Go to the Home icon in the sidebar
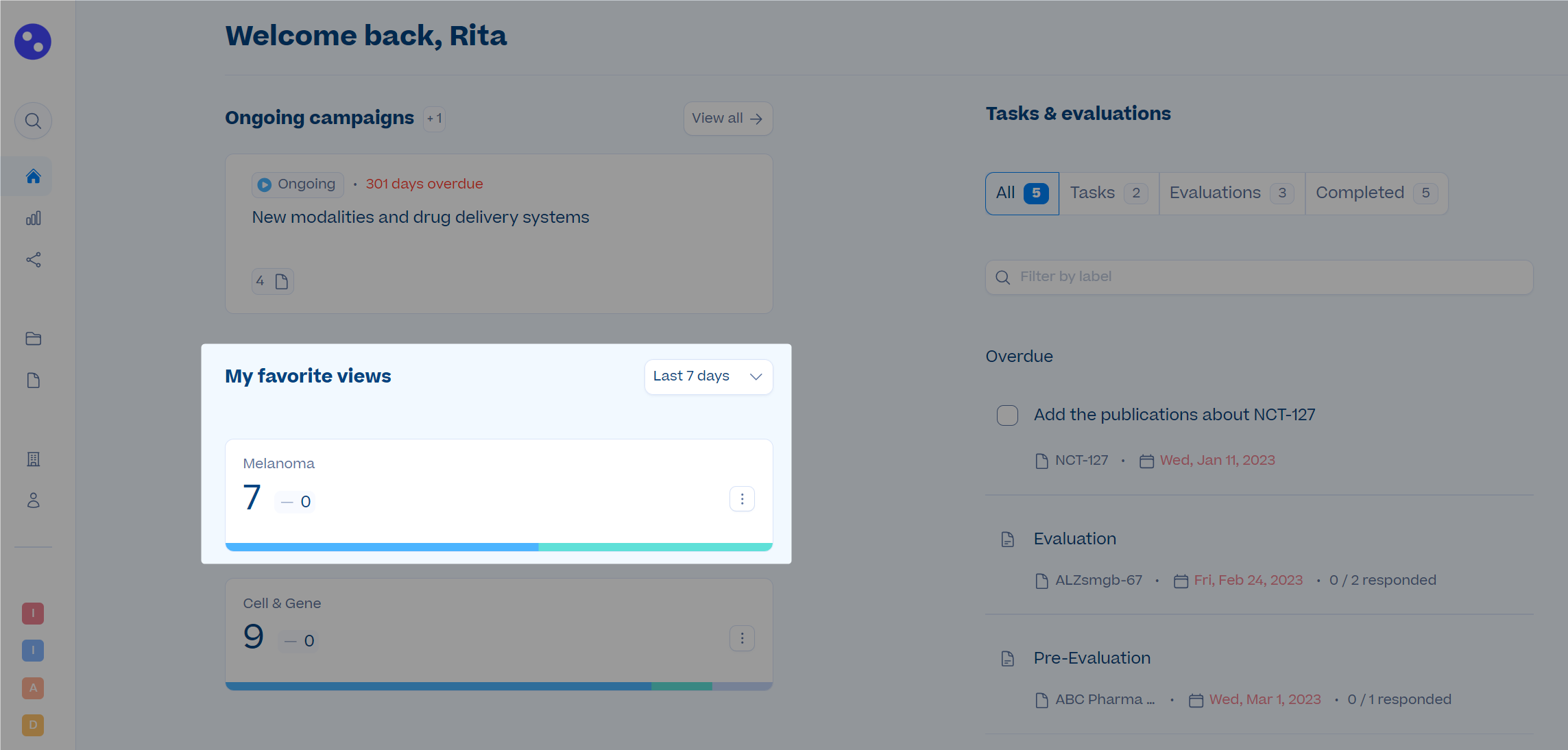The width and height of the screenshot is (1568, 750). pyautogui.click(x=33, y=176)
